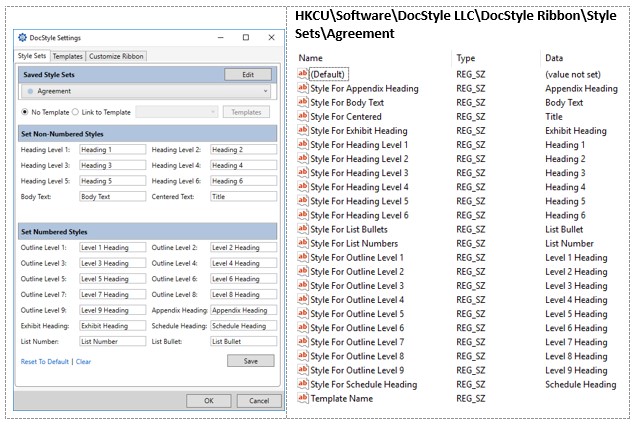Click the Heading Level 4 input field

click(x=244, y=165)
